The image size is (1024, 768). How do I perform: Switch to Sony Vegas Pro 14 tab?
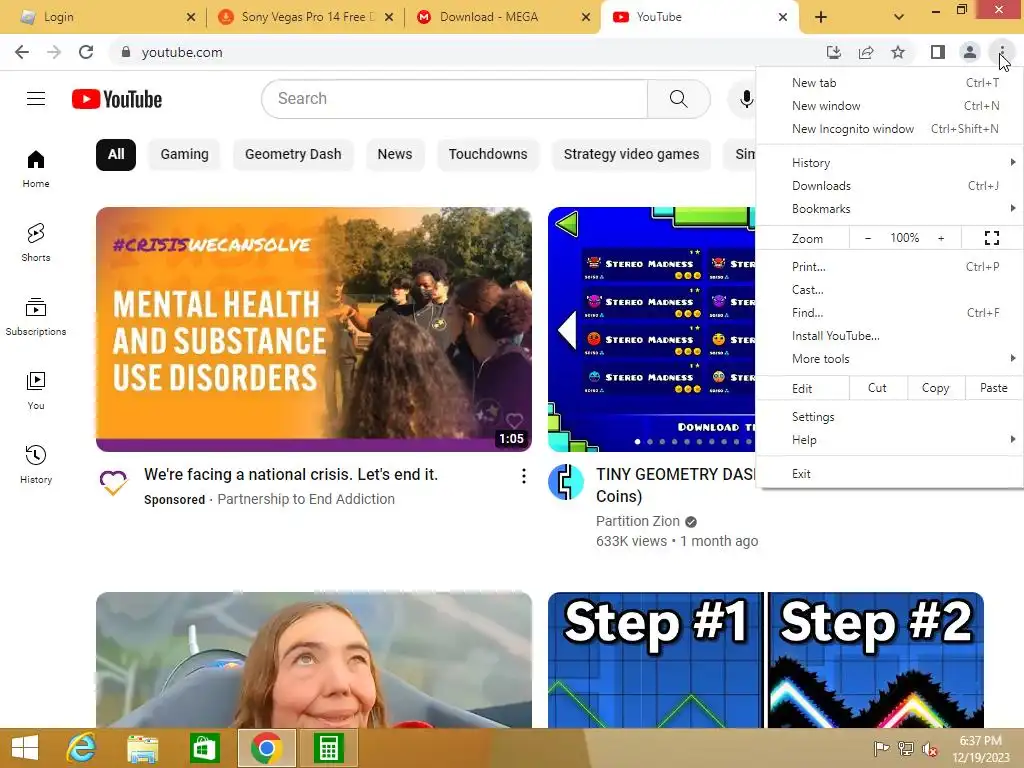coord(304,17)
